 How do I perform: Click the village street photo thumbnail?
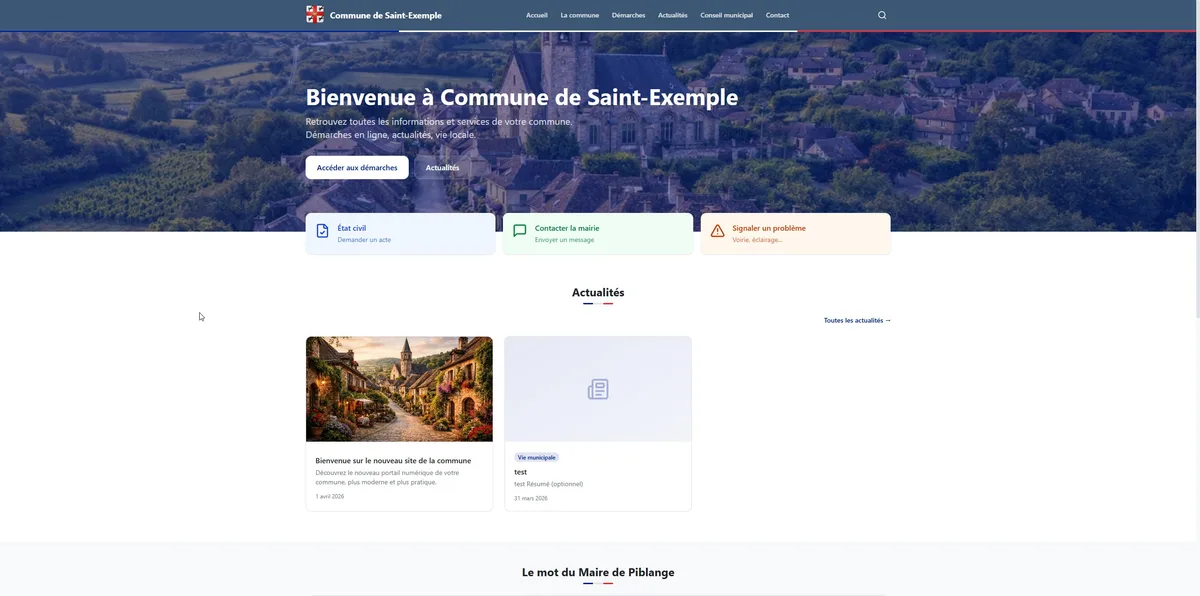tap(399, 388)
